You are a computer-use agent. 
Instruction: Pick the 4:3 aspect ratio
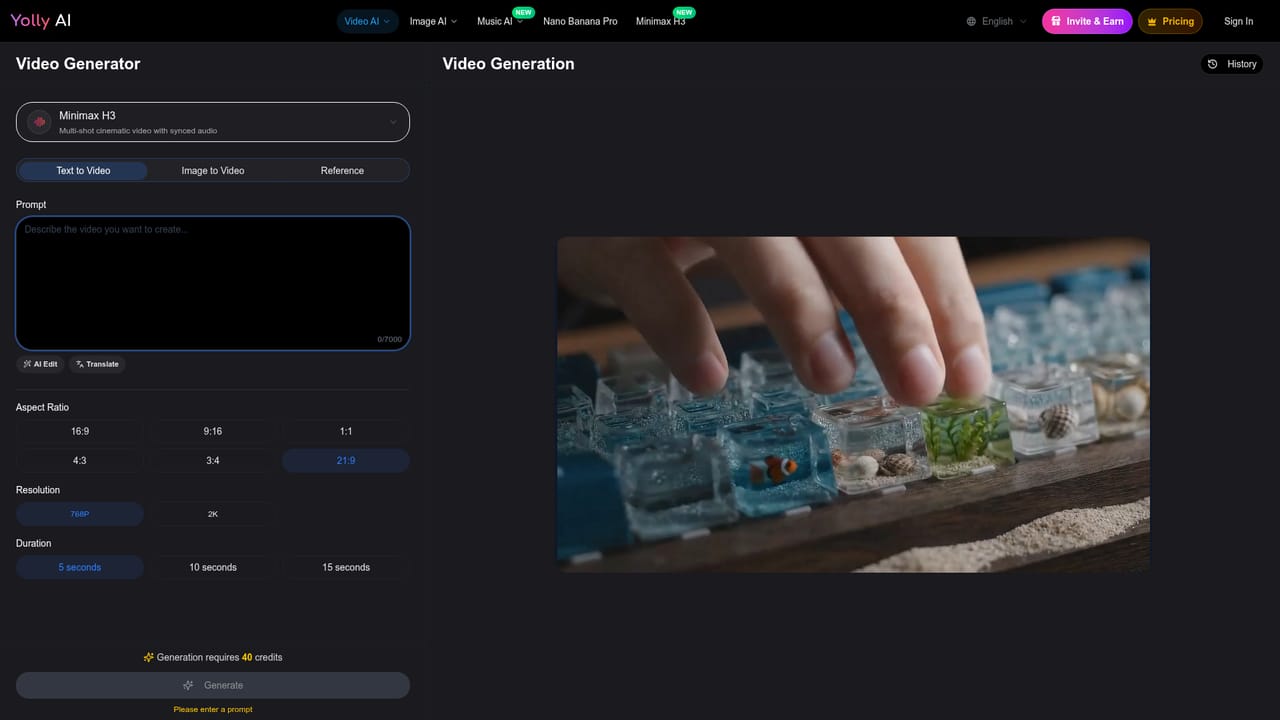click(x=80, y=460)
